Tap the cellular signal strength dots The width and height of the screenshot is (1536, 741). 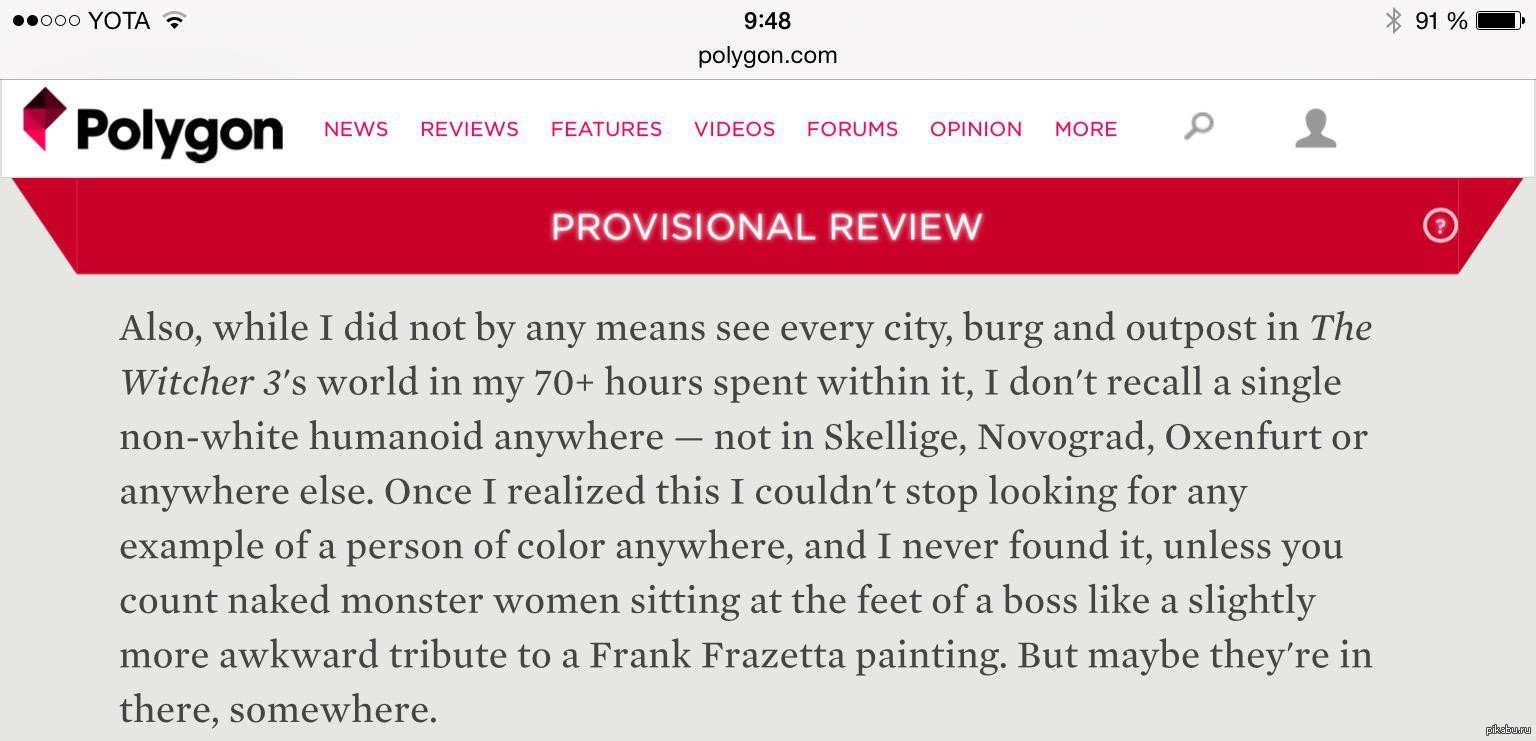(x=46, y=20)
